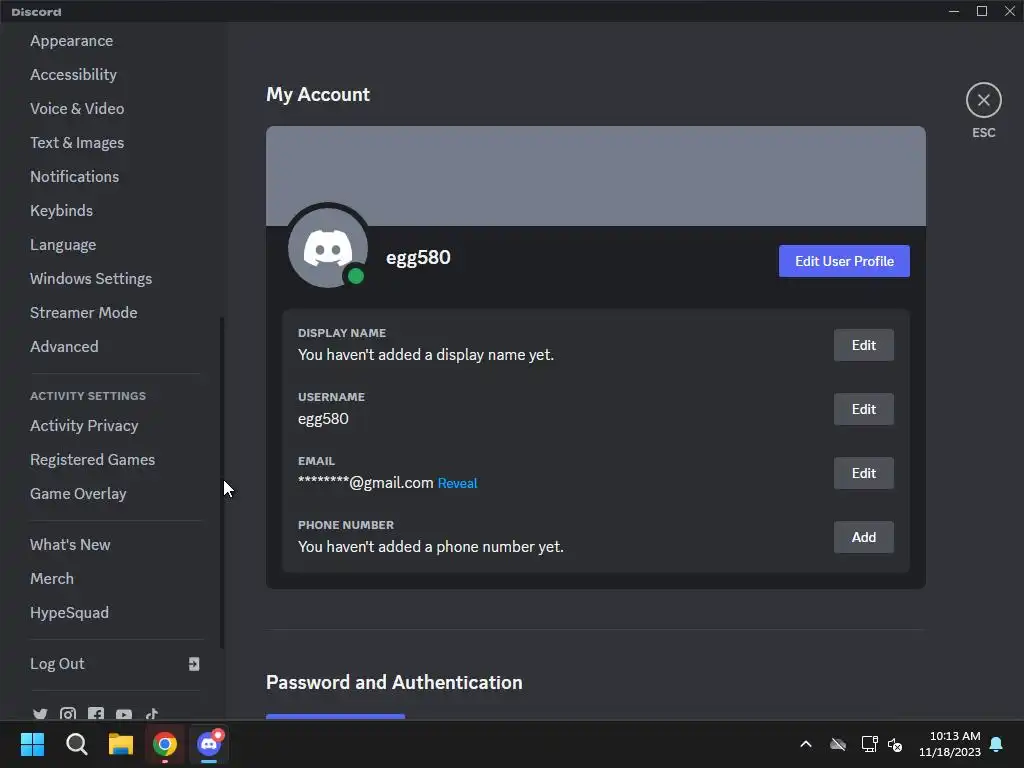Select Activity Privacy
The height and width of the screenshot is (768, 1024).
(x=84, y=425)
